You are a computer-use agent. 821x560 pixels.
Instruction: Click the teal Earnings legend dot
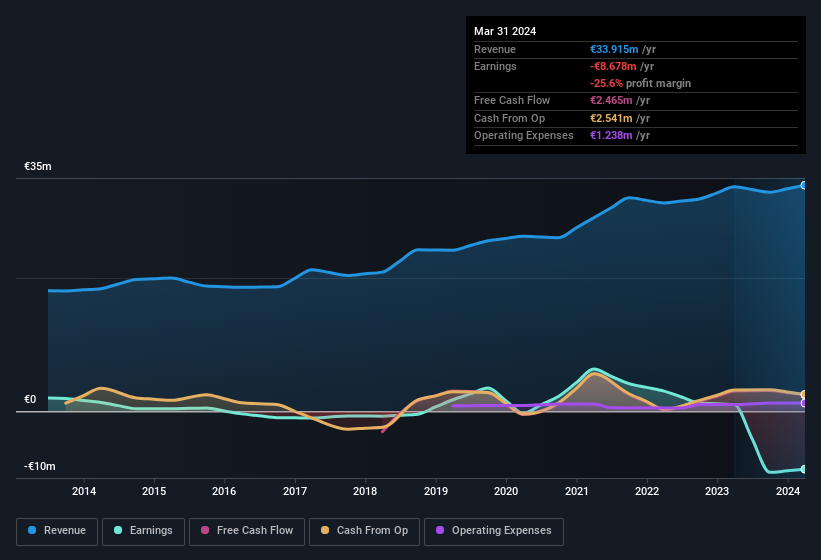coord(119,531)
